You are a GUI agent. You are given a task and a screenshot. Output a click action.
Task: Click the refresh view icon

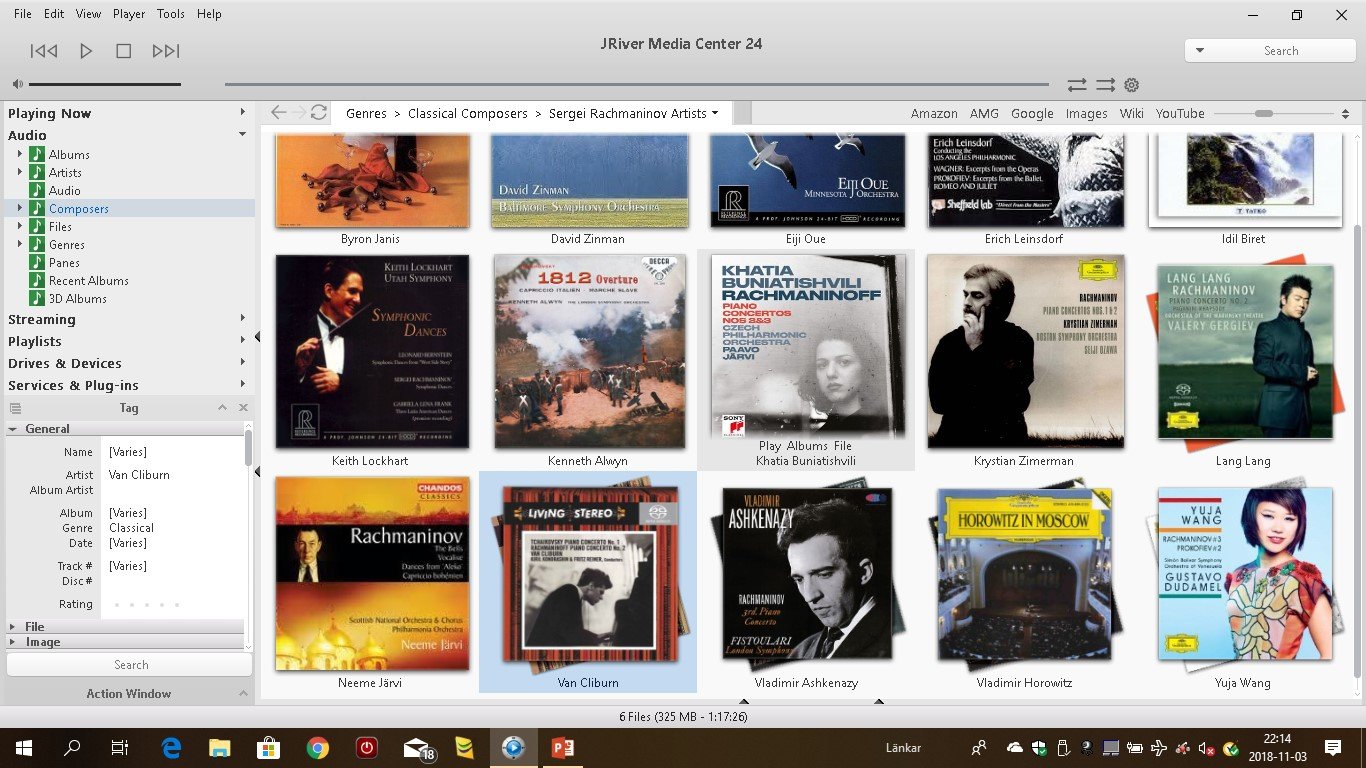pos(319,113)
